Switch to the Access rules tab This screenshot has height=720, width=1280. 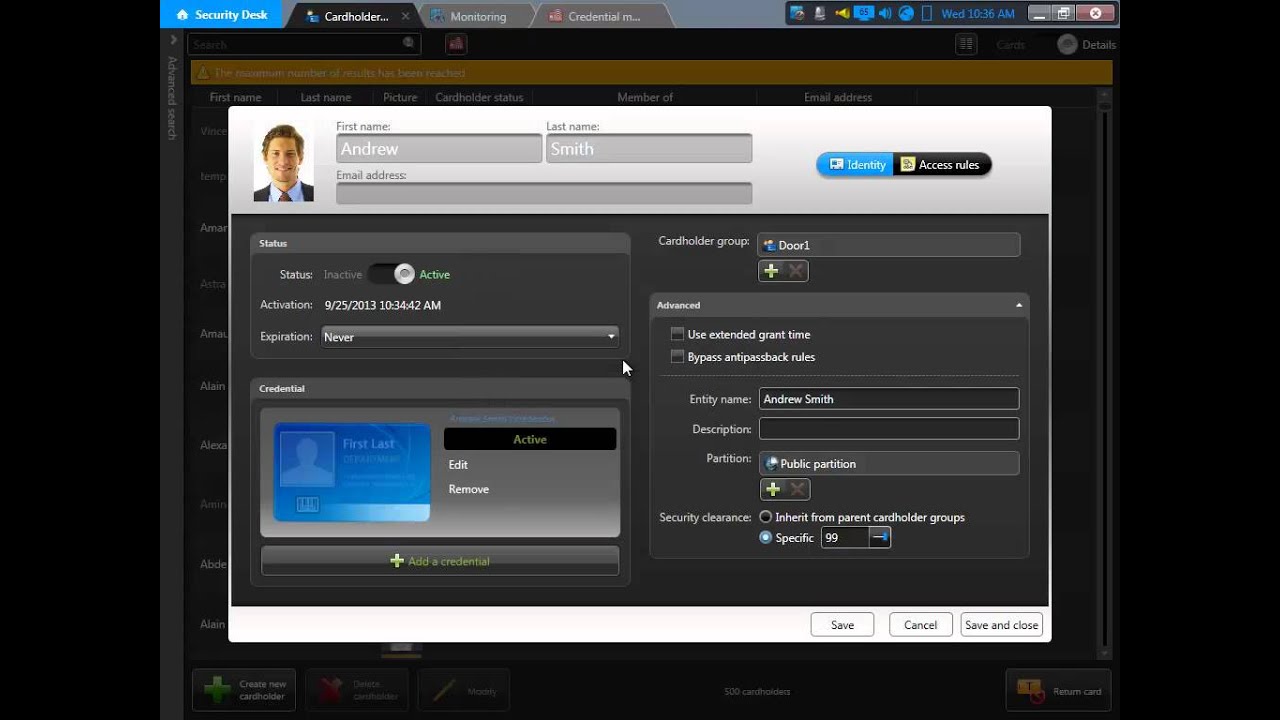pos(941,165)
